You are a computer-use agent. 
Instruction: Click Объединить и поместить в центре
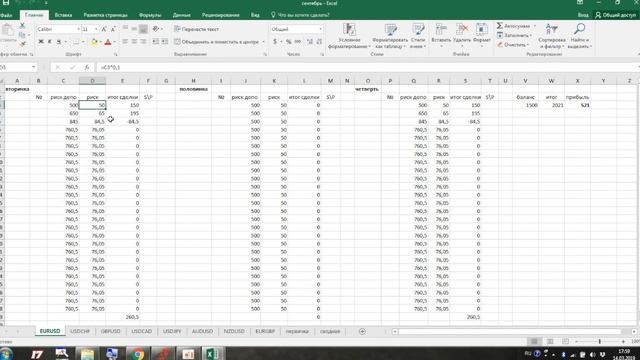(217, 42)
